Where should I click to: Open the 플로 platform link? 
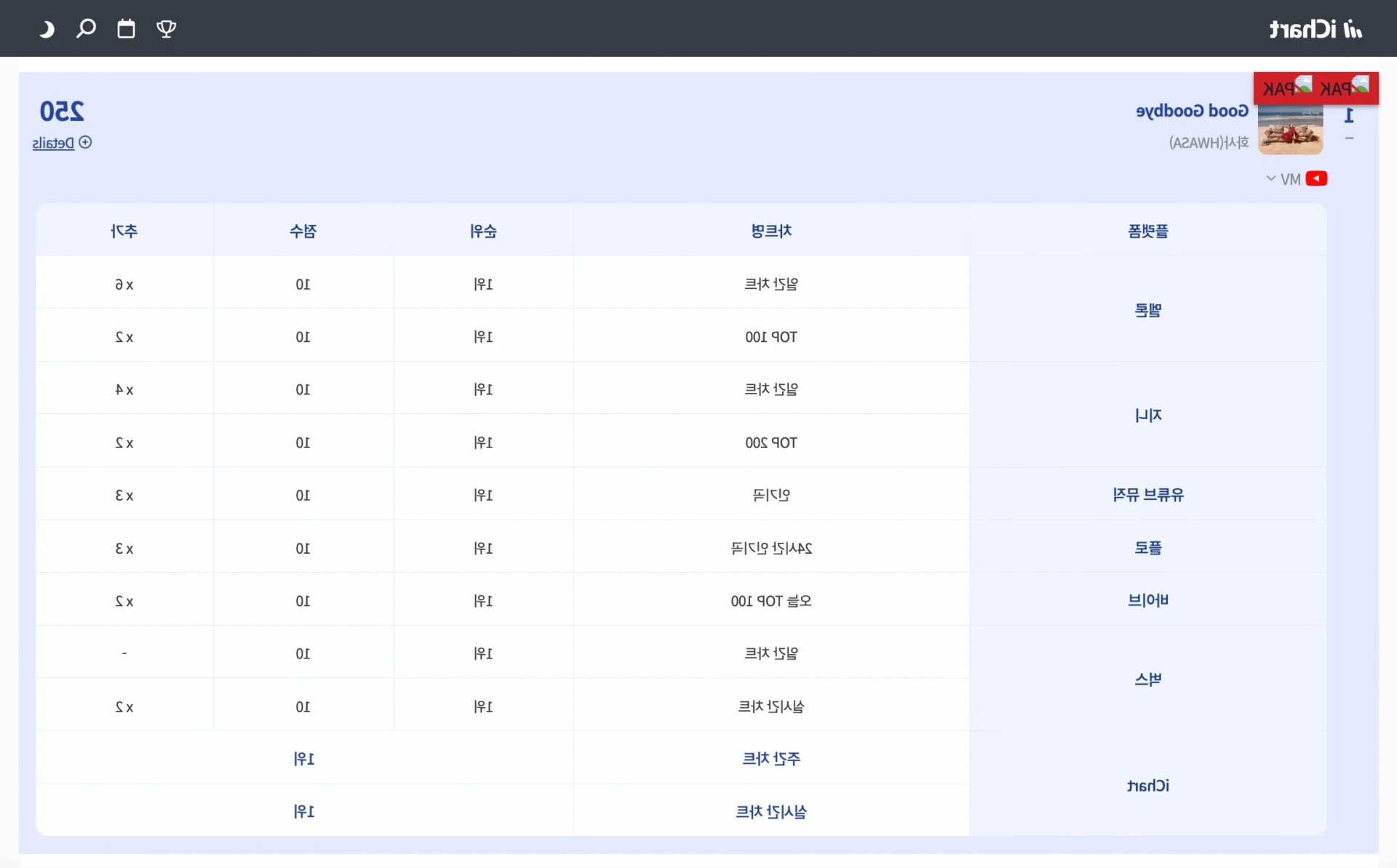(1148, 548)
